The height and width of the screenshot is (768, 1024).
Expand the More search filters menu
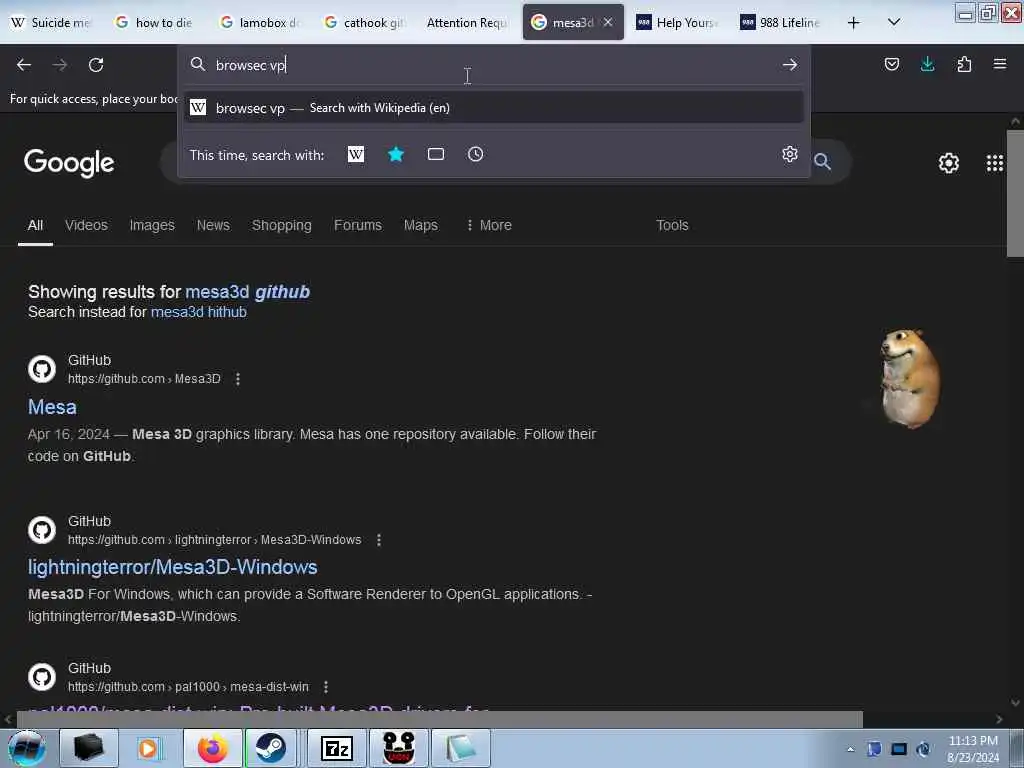click(488, 225)
